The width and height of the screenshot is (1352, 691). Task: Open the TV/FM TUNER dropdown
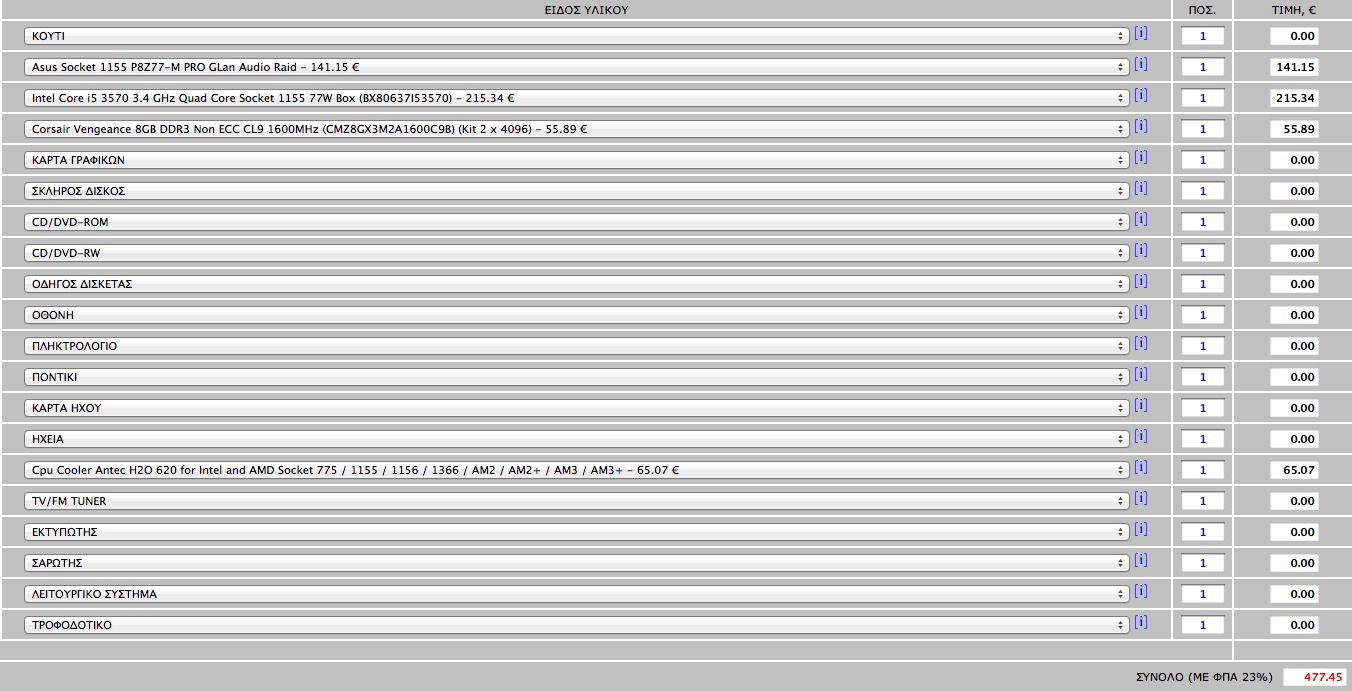(577, 501)
